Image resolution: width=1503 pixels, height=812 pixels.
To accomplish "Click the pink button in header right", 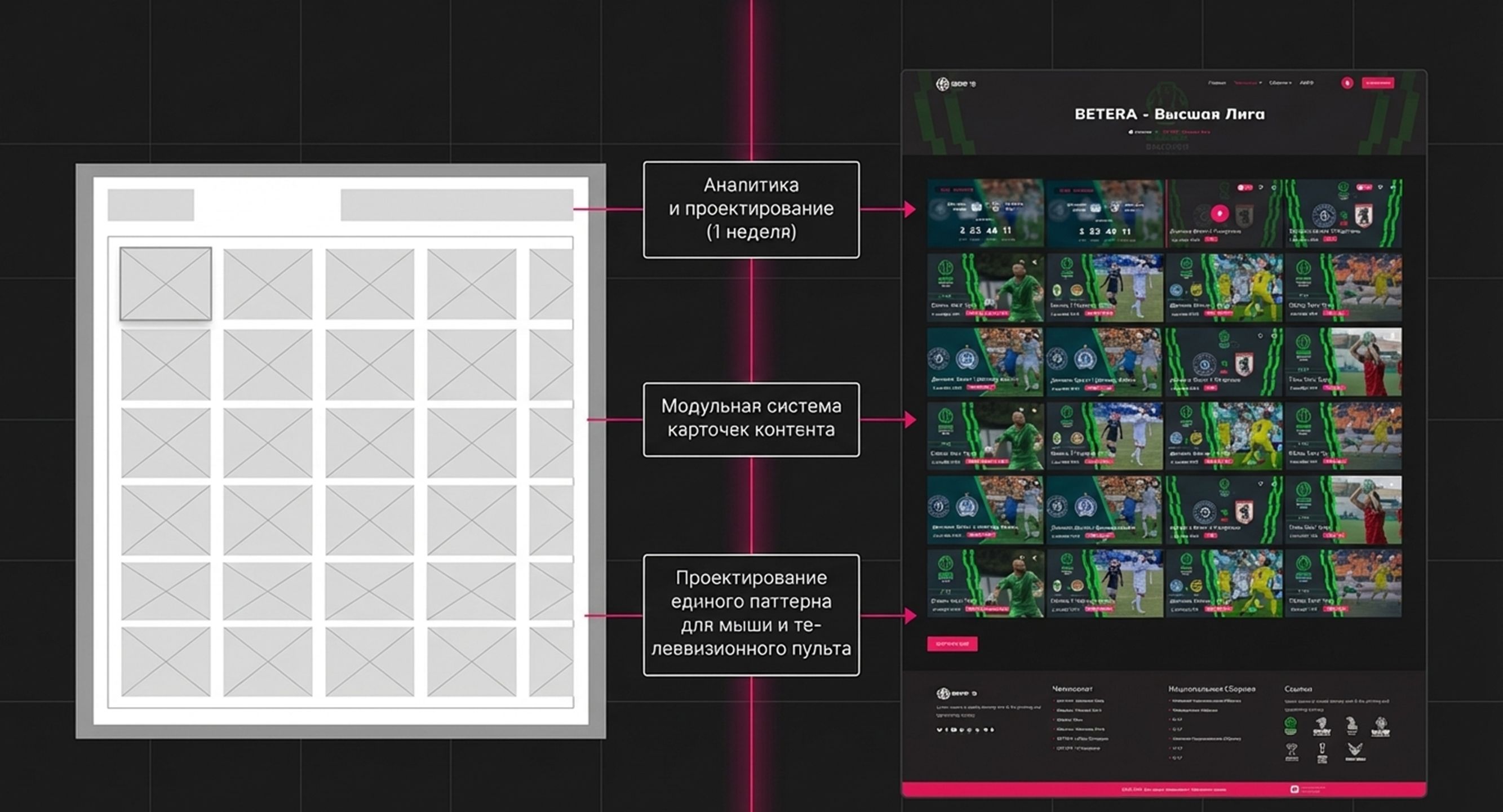I will pyautogui.click(x=1377, y=83).
